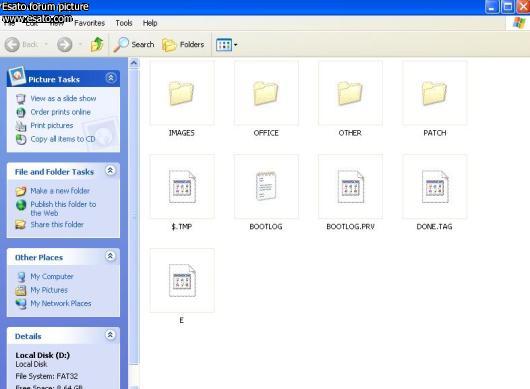The height and width of the screenshot is (389, 530).
Task: Open the Help menu
Action: (x=150, y=23)
